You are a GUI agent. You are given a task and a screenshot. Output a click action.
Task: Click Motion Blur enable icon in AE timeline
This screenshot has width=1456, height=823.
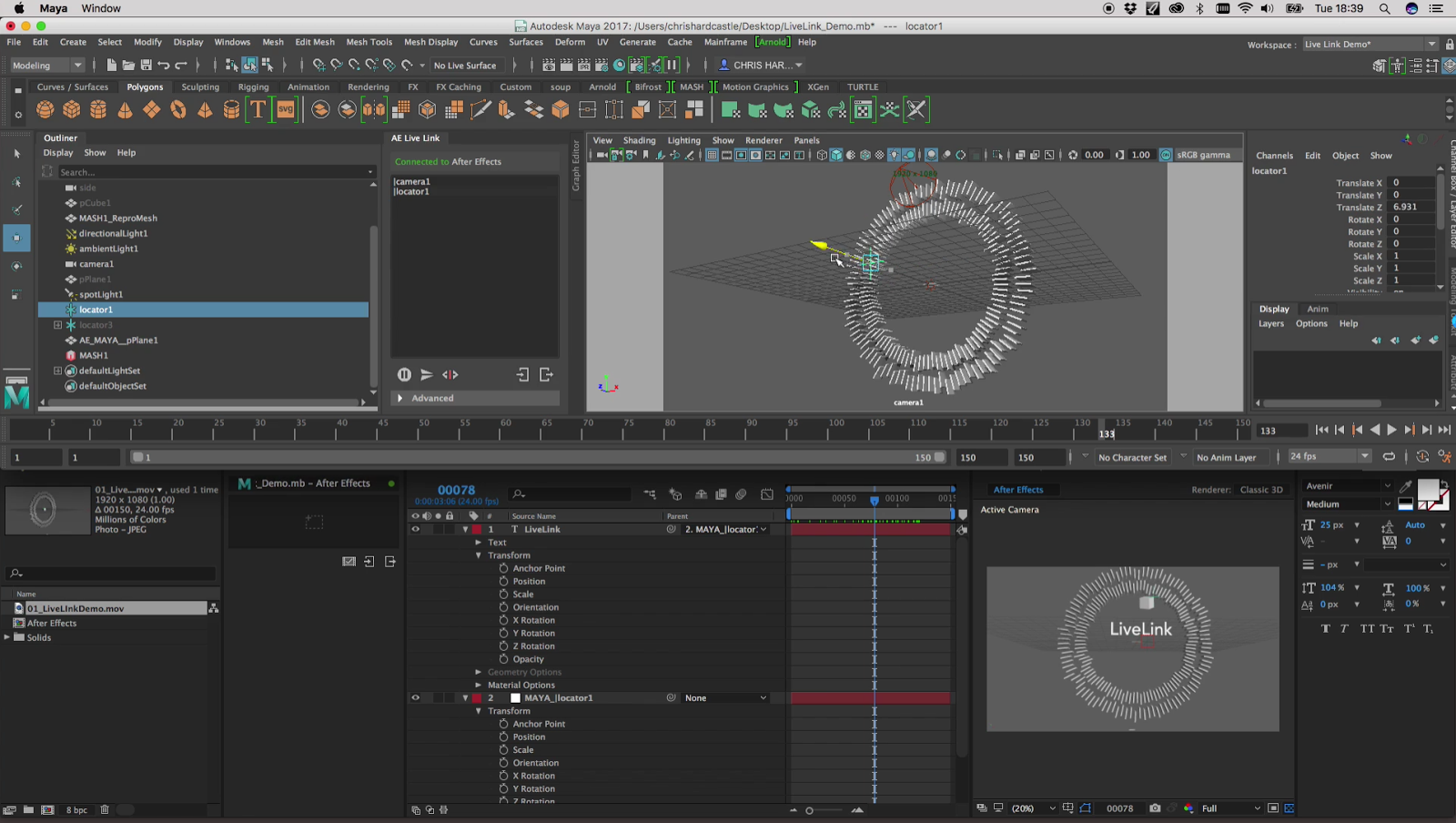tap(741, 494)
